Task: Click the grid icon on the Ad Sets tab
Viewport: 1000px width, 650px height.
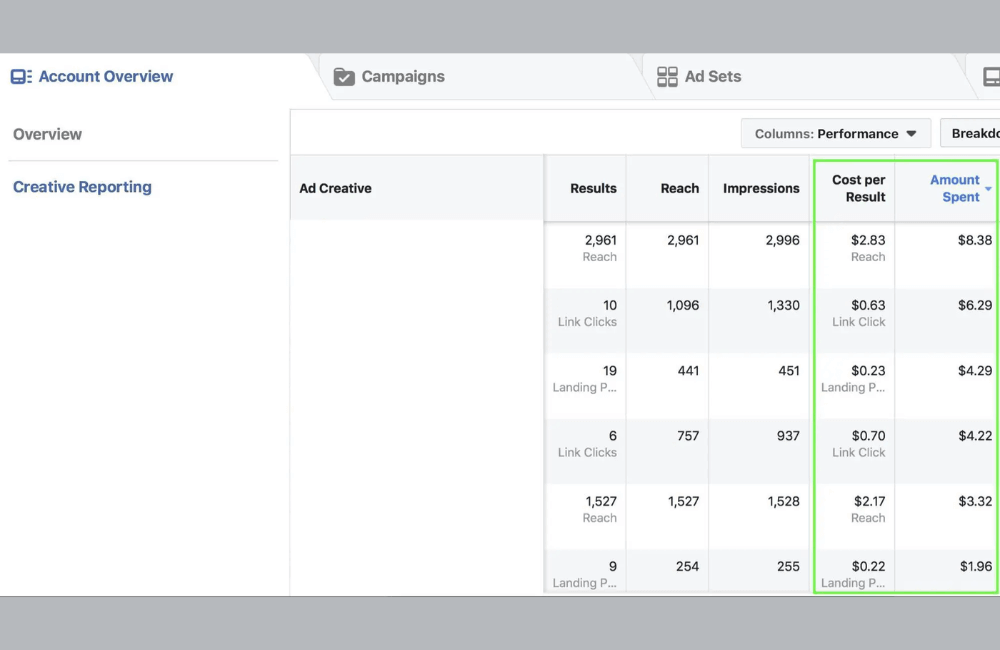Action: click(x=668, y=76)
